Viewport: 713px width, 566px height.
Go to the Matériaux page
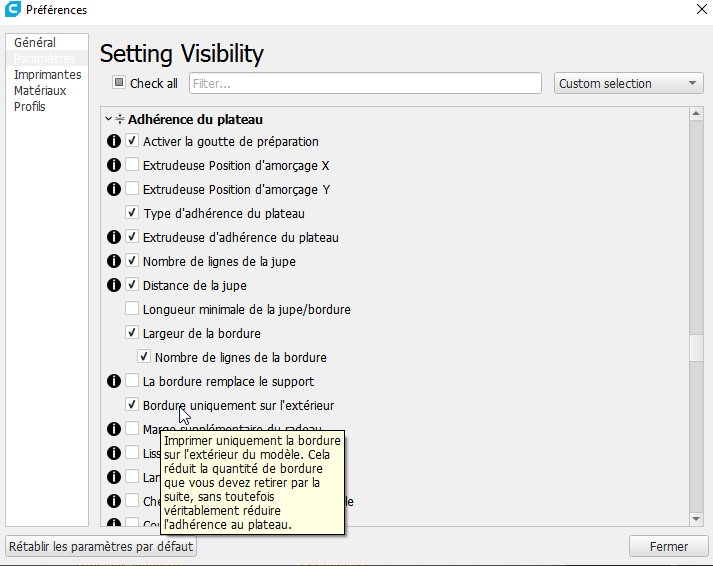pyautogui.click(x=40, y=91)
